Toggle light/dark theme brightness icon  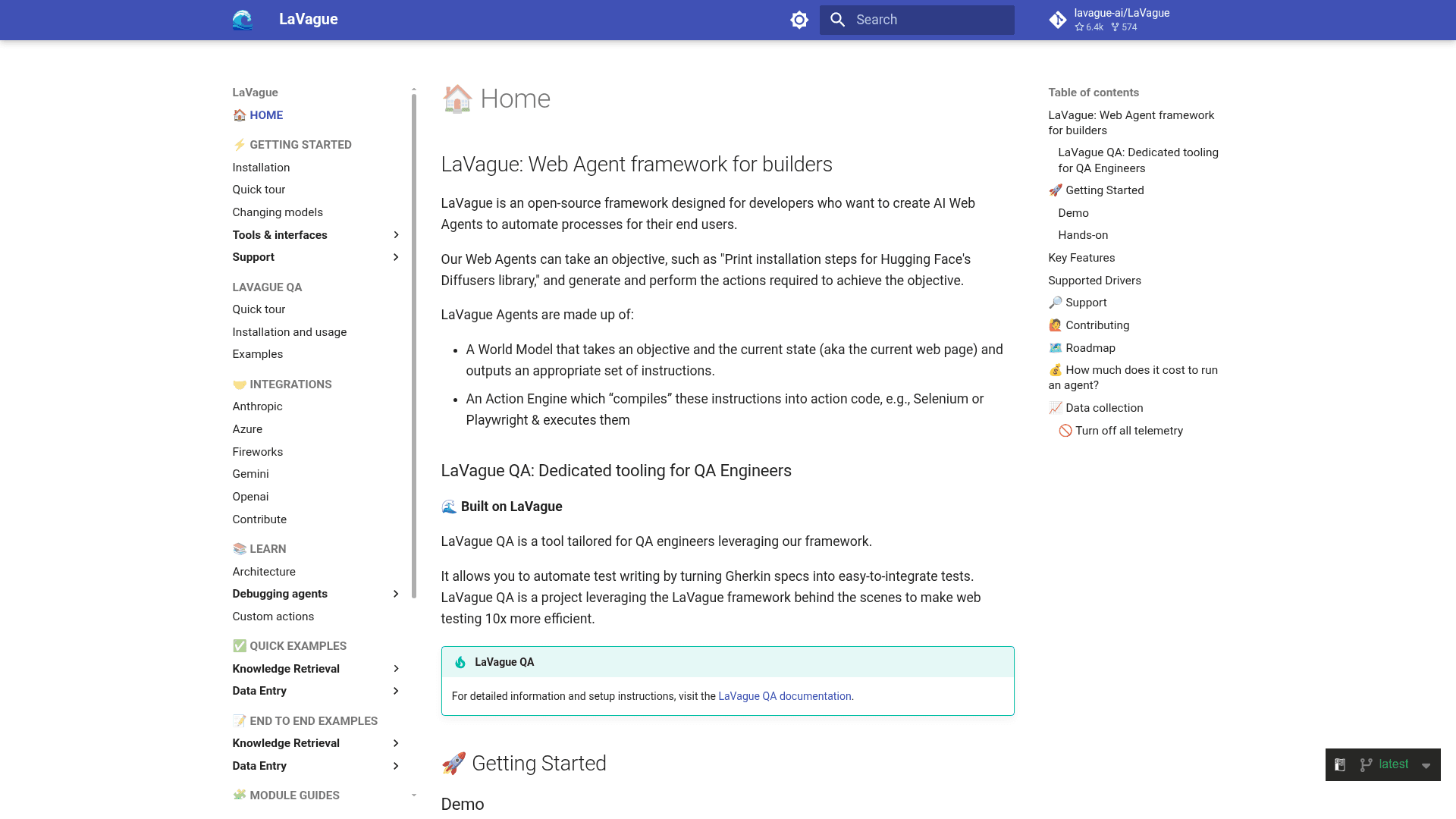click(799, 20)
